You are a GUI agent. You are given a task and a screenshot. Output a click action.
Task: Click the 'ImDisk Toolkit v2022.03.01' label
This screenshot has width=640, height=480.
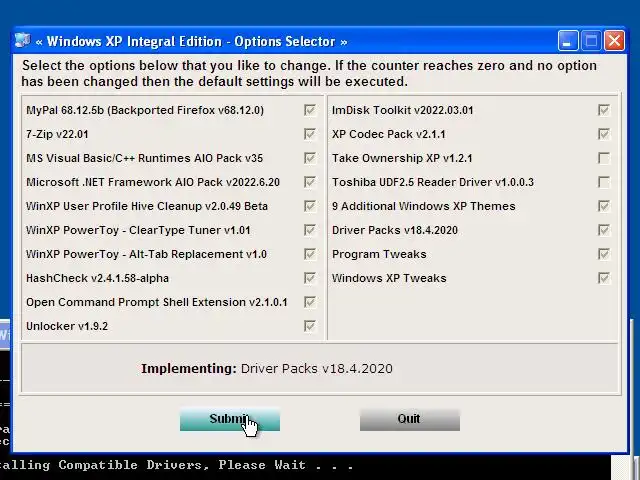(x=402, y=110)
